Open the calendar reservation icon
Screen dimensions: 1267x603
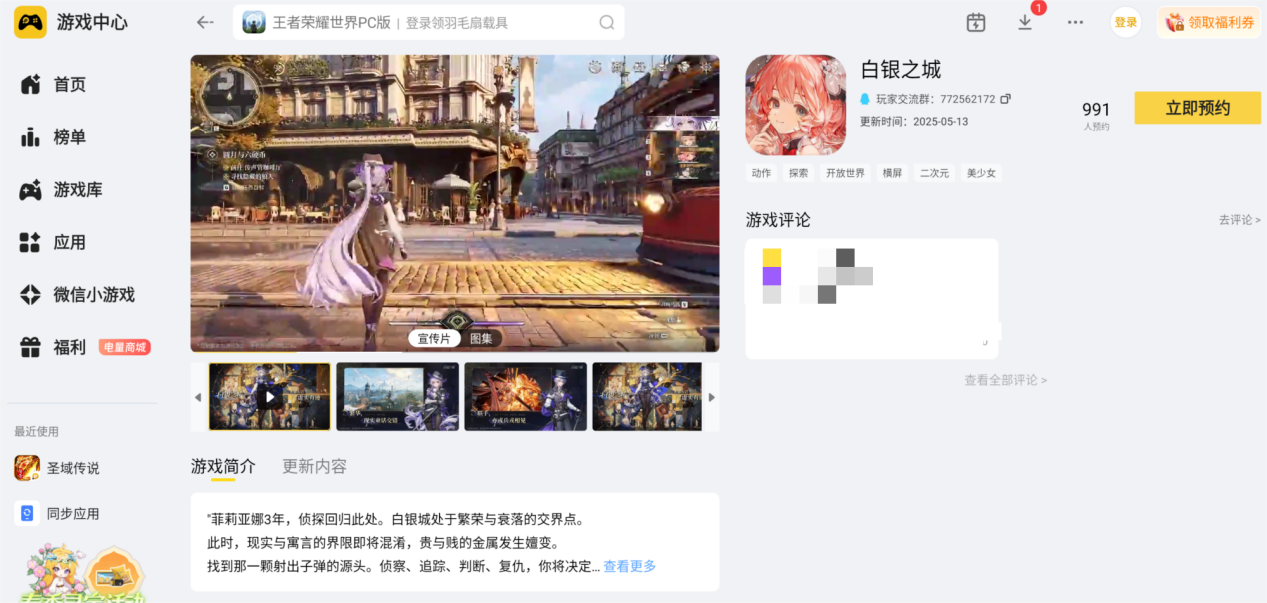[x=976, y=22]
